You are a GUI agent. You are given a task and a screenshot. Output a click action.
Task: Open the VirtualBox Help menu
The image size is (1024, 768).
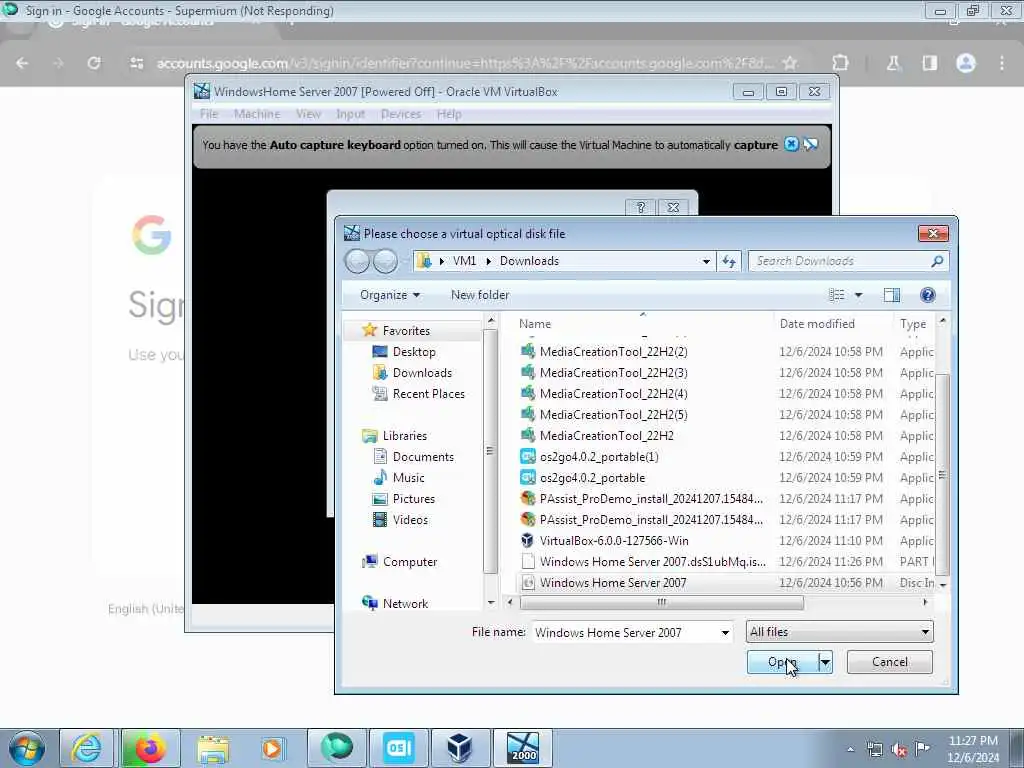(x=449, y=114)
